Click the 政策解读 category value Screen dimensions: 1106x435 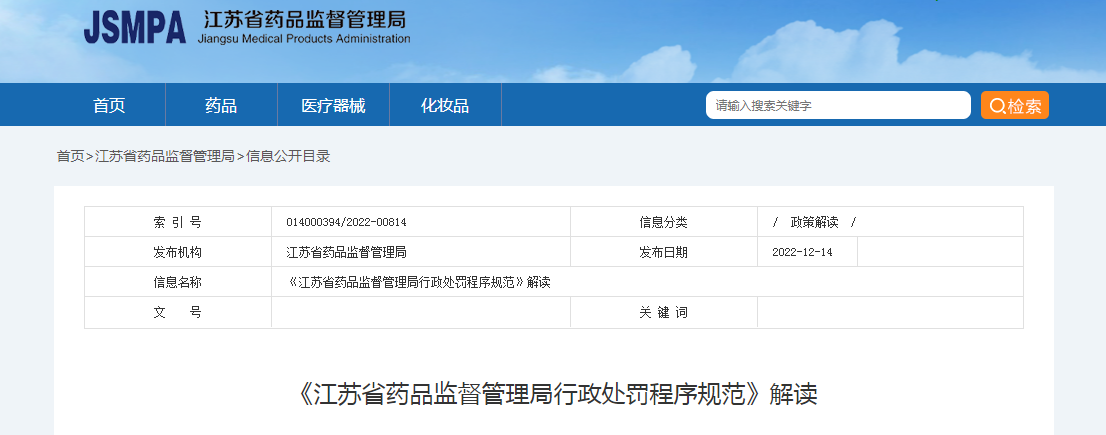click(815, 223)
